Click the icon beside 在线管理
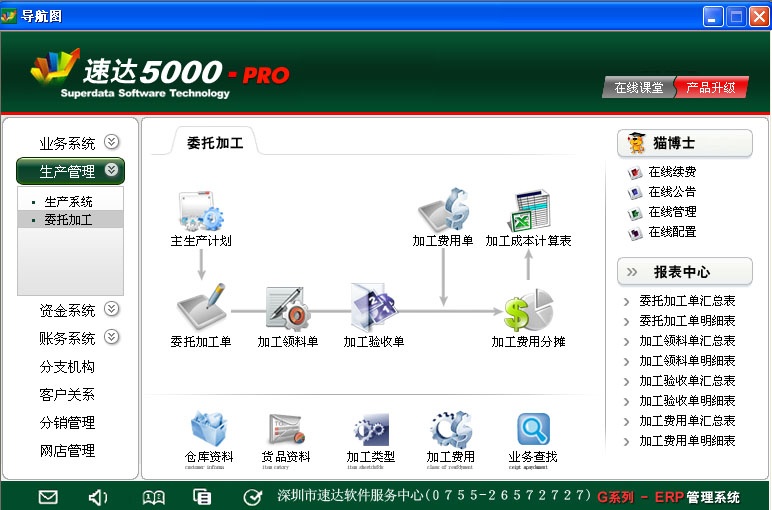 click(x=635, y=213)
